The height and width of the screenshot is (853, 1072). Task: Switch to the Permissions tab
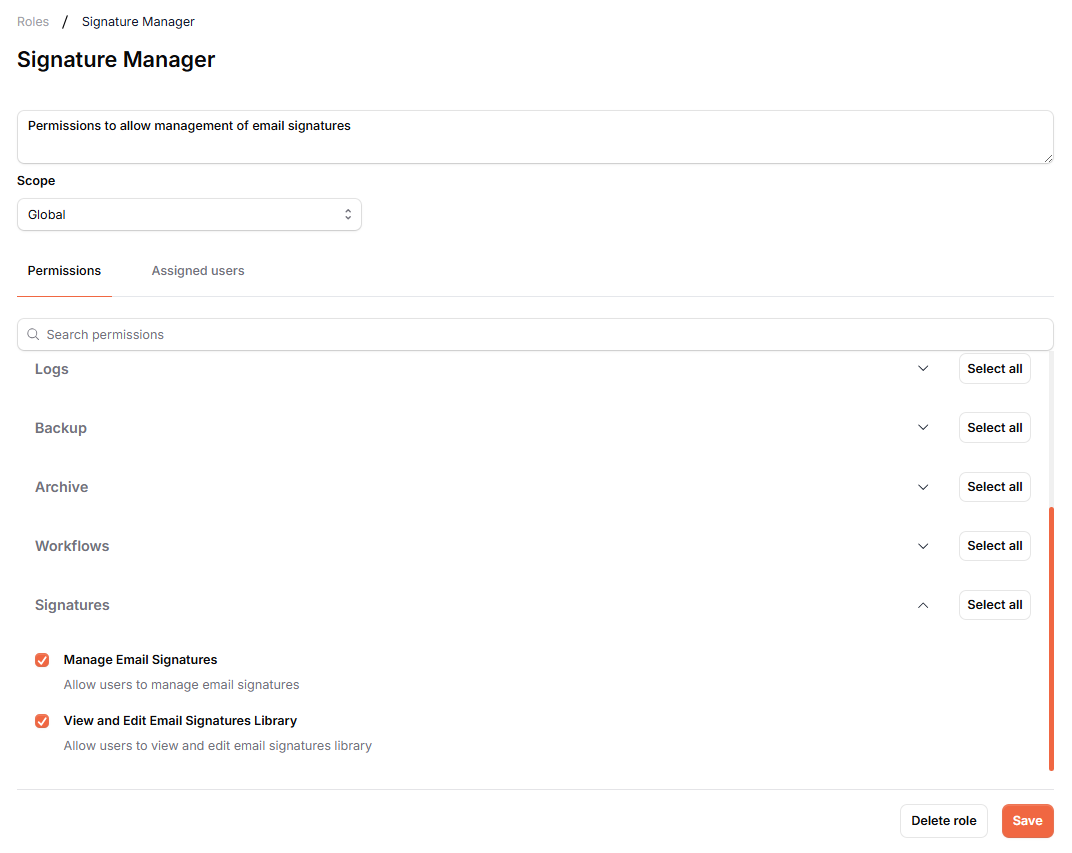pos(64,271)
